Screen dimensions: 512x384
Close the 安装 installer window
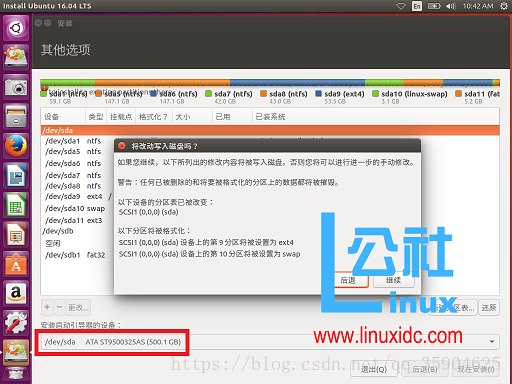38,23
